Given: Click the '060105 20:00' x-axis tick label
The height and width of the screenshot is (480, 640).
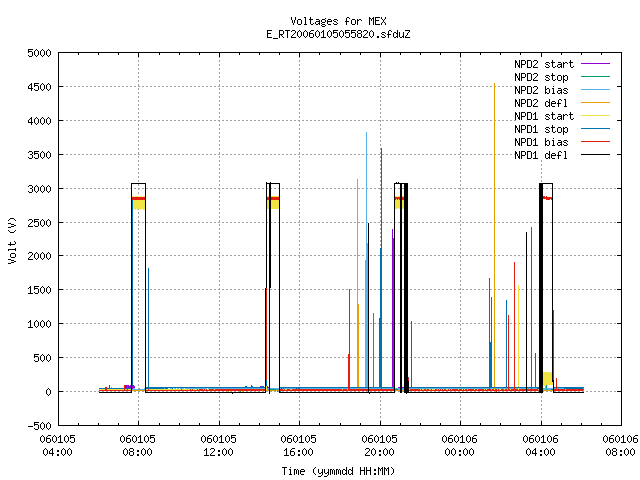Looking at the screenshot, I should click(379, 446).
